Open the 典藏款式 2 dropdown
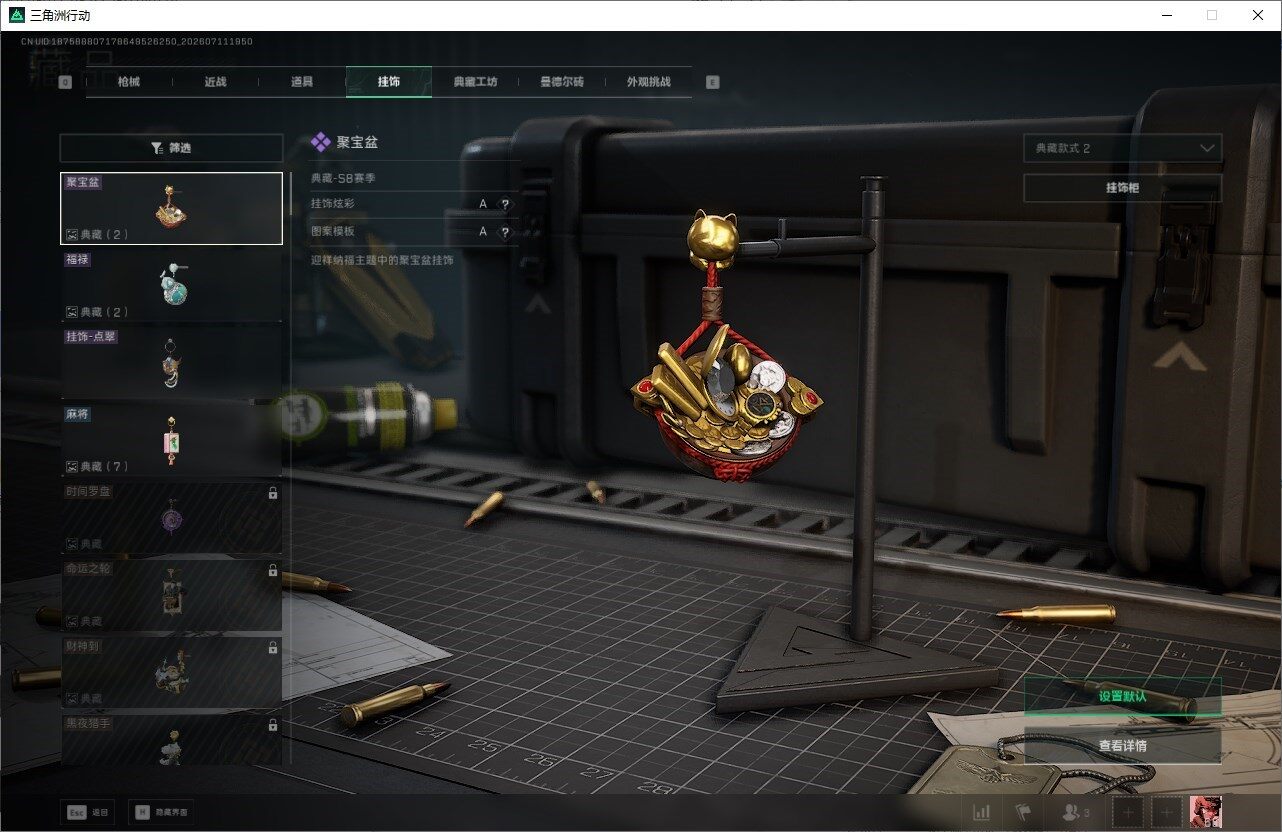This screenshot has height=832, width=1282. 1123,148
